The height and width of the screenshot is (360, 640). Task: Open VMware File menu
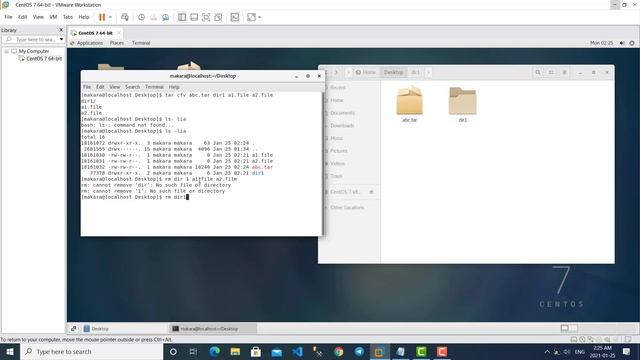8,17
